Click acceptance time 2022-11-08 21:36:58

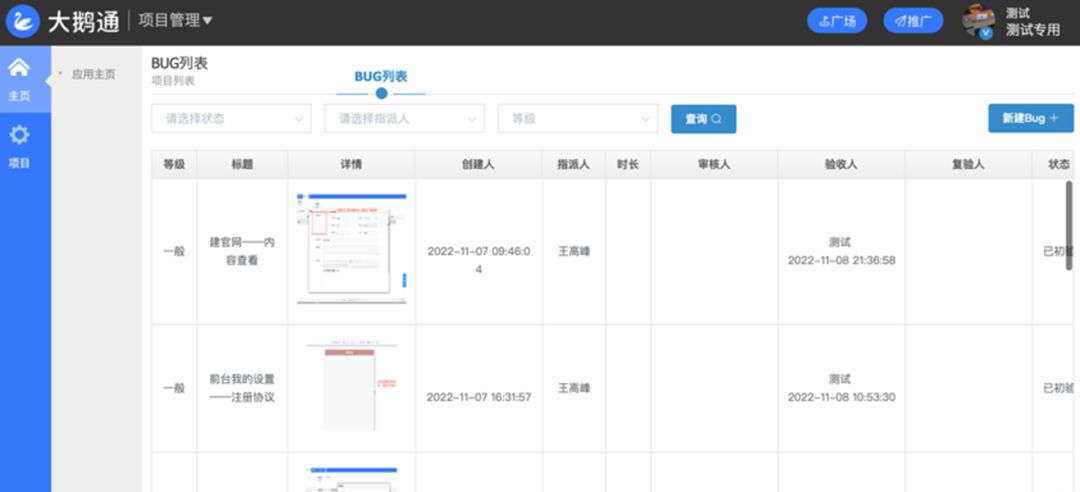[842, 260]
